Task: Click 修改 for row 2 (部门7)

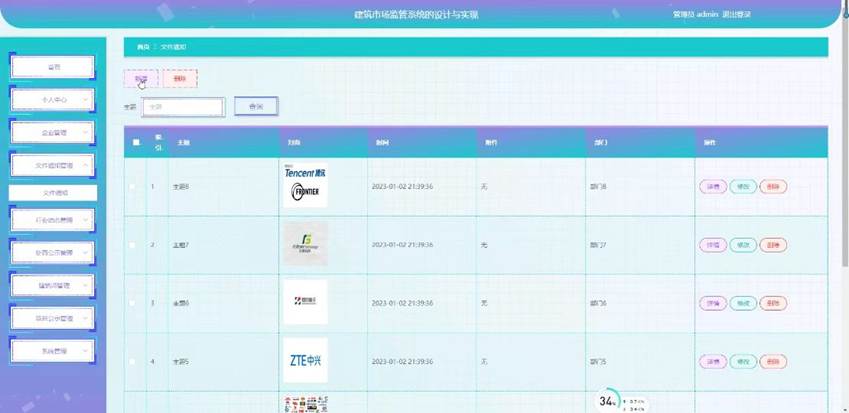Action: click(x=743, y=245)
